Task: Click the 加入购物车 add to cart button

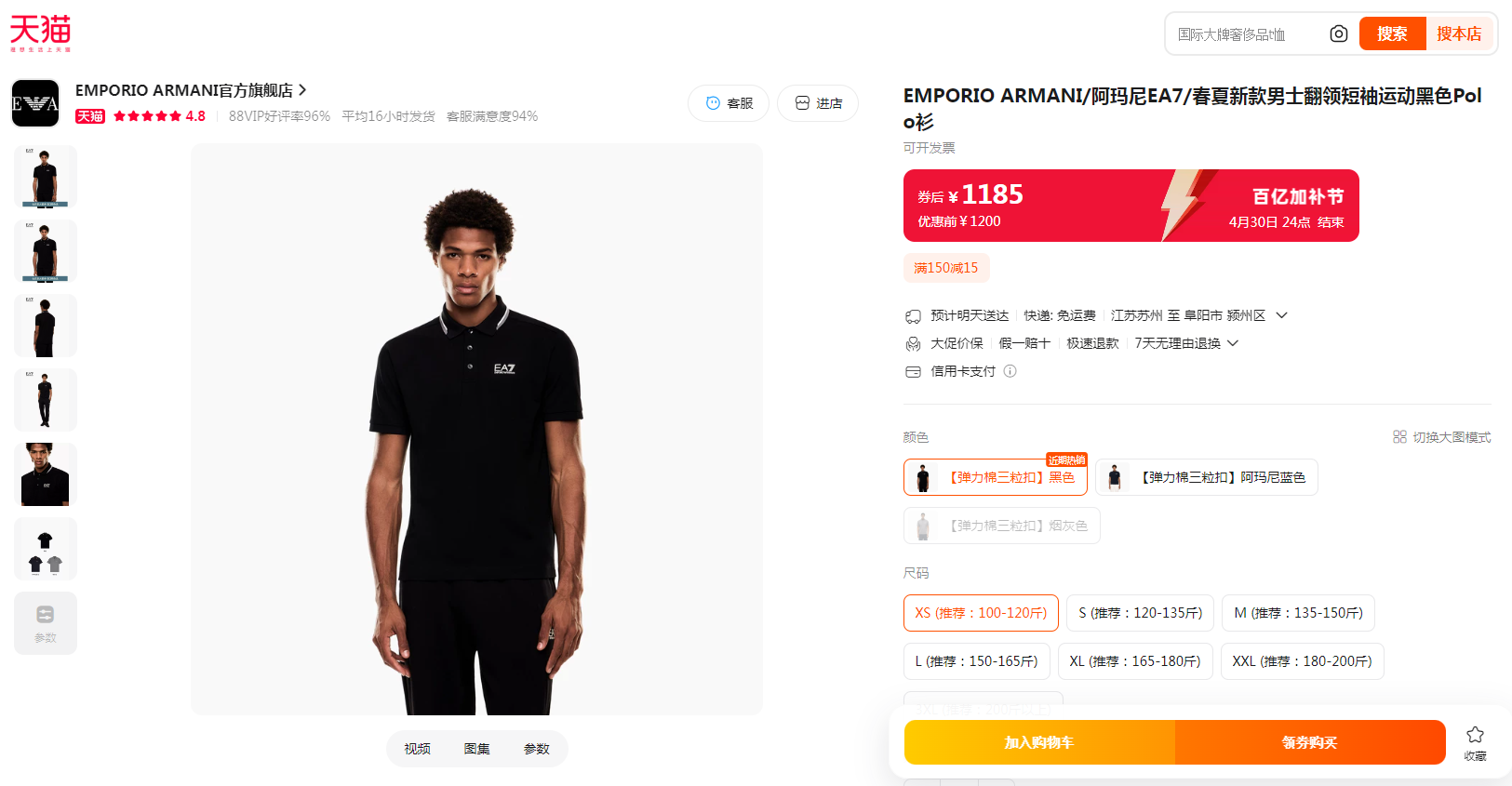Action: 1039,742
